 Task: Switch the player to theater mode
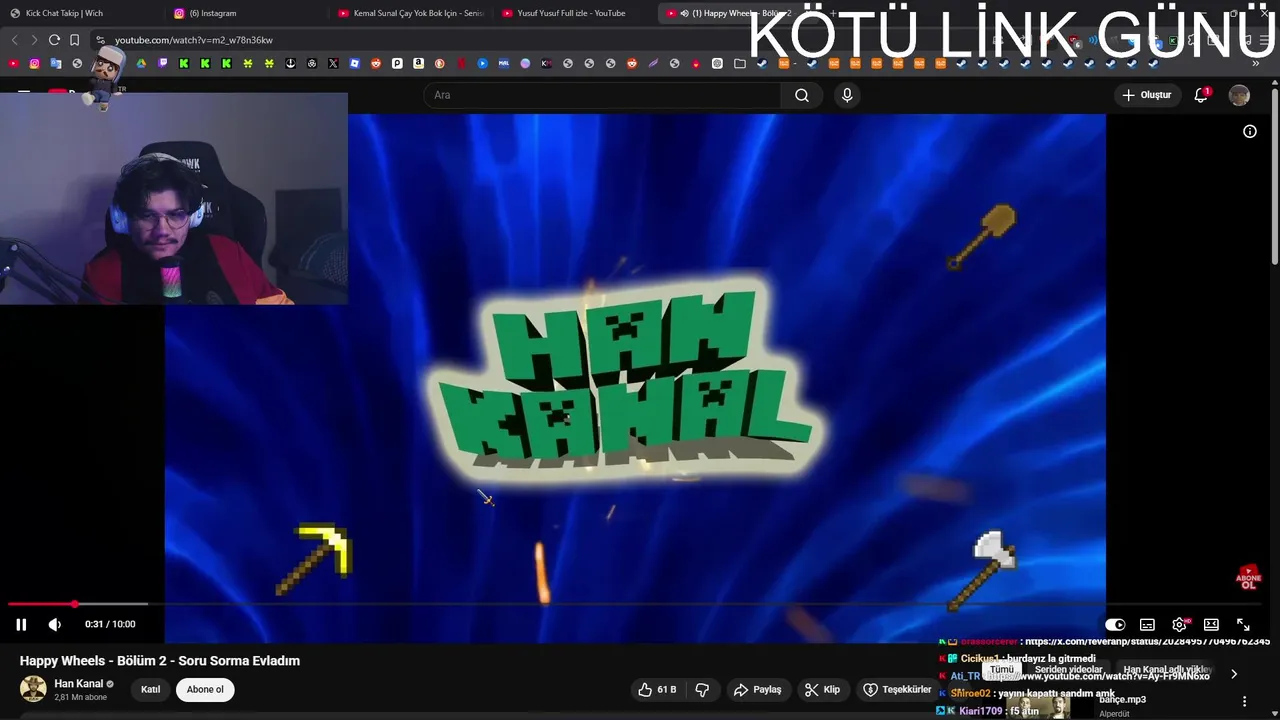1211,624
